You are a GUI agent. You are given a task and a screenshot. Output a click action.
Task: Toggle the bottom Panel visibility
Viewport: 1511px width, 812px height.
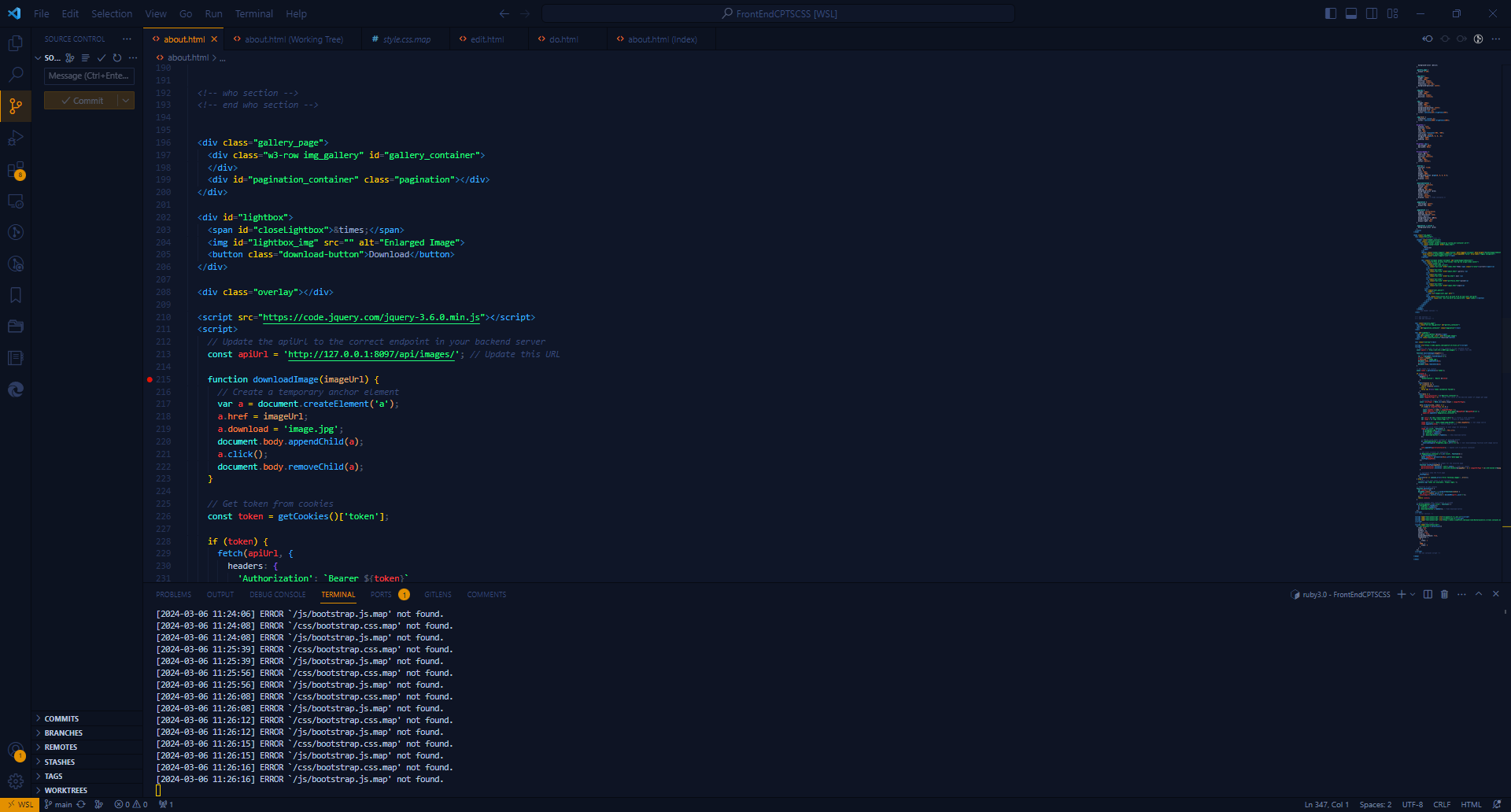click(1351, 13)
